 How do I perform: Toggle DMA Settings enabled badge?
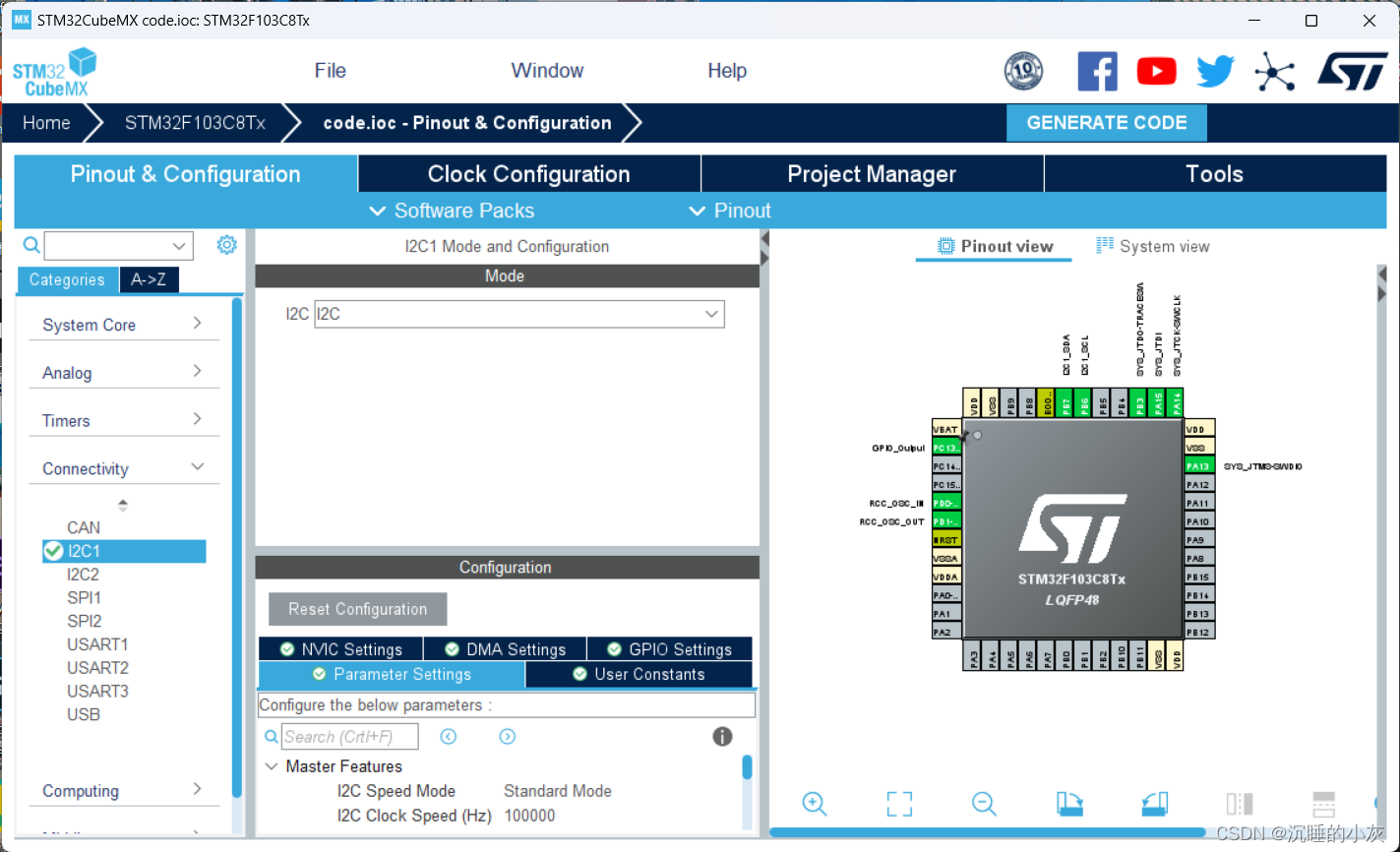tap(452, 648)
